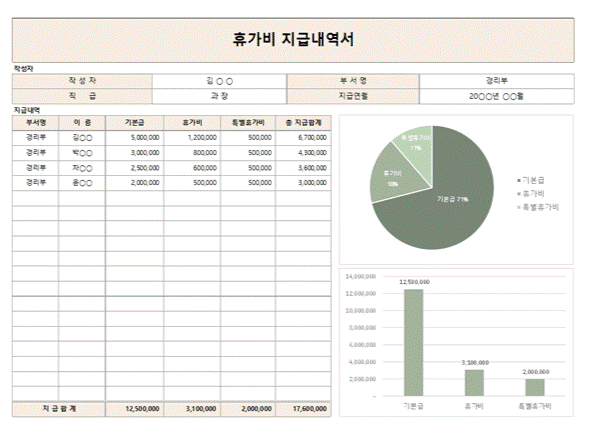Click the 경리부 cell in 차○○ row
Screen dimensions: 591x434
click(x=35, y=168)
